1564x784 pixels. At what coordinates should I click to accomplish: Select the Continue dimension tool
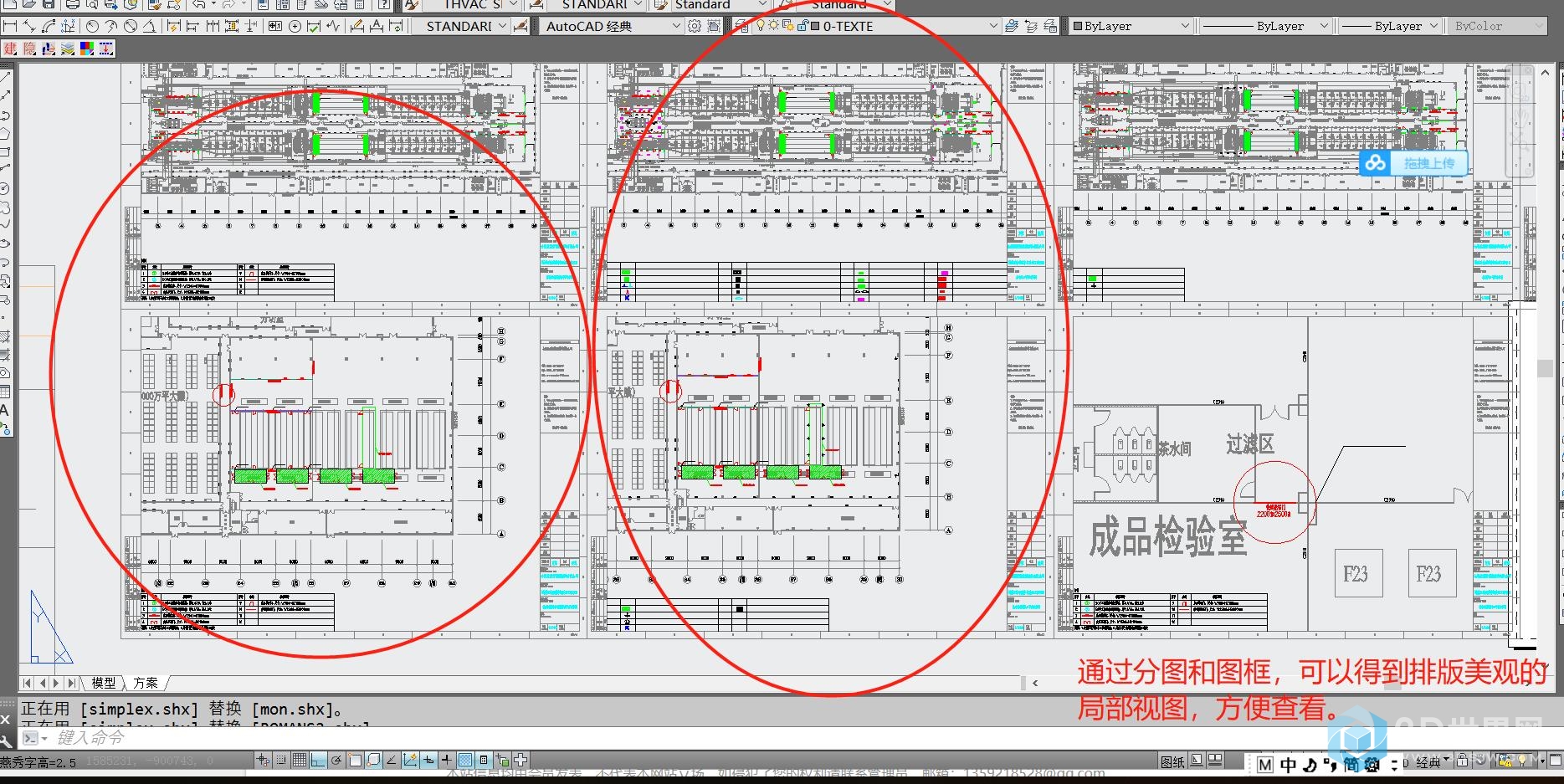click(x=213, y=26)
